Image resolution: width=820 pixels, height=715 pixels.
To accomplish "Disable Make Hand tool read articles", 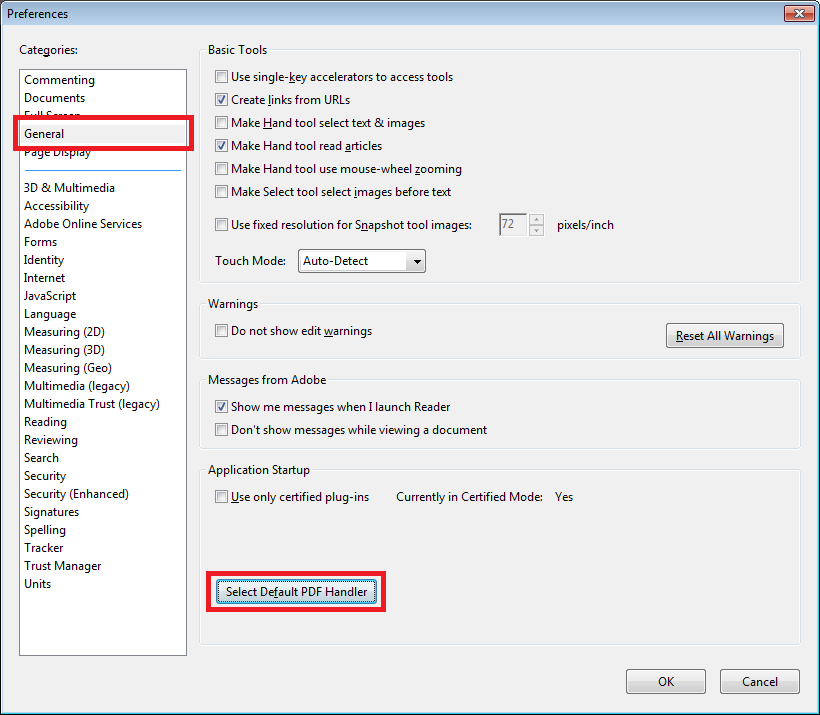I will pyautogui.click(x=221, y=145).
